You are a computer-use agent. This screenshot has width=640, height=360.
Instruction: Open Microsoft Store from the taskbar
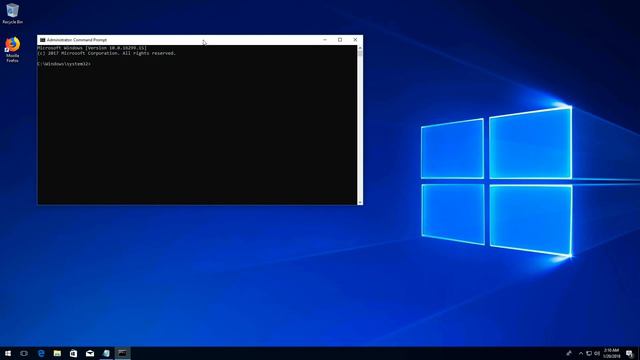(x=73, y=353)
